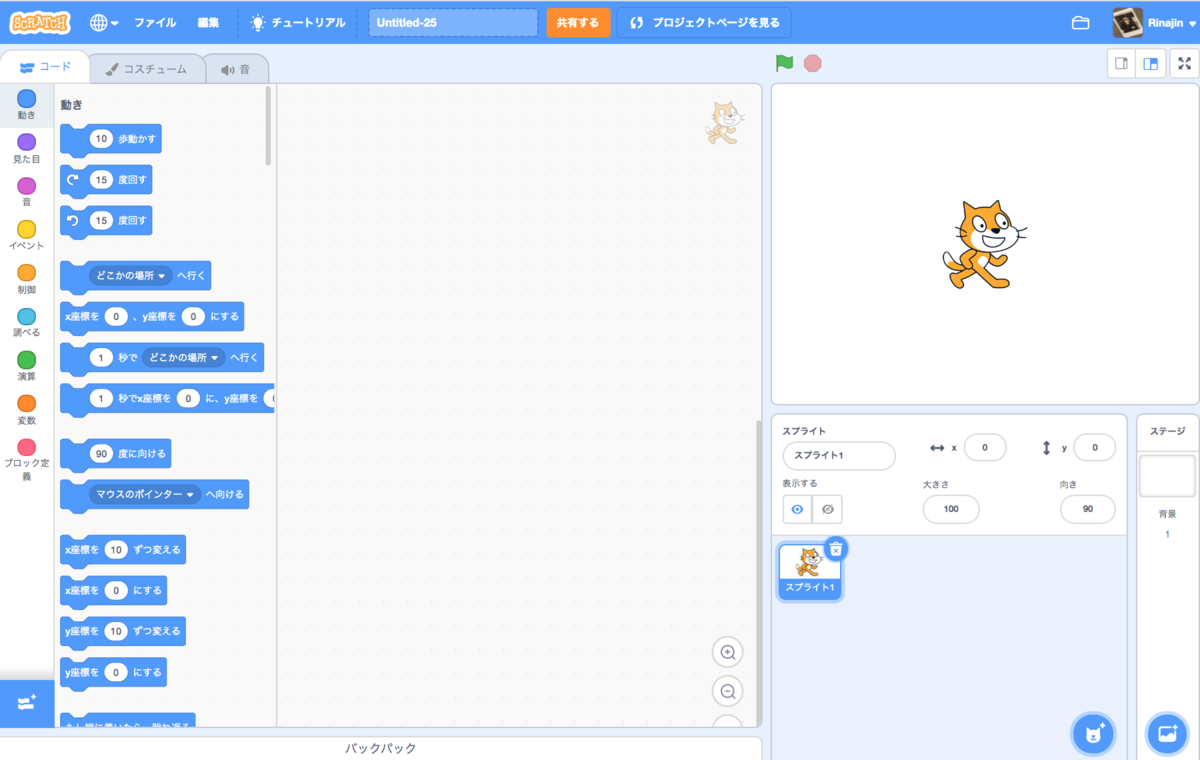The width and height of the screenshot is (1200, 760).
Task: Click the sprite y position field
Action: click(x=1094, y=448)
